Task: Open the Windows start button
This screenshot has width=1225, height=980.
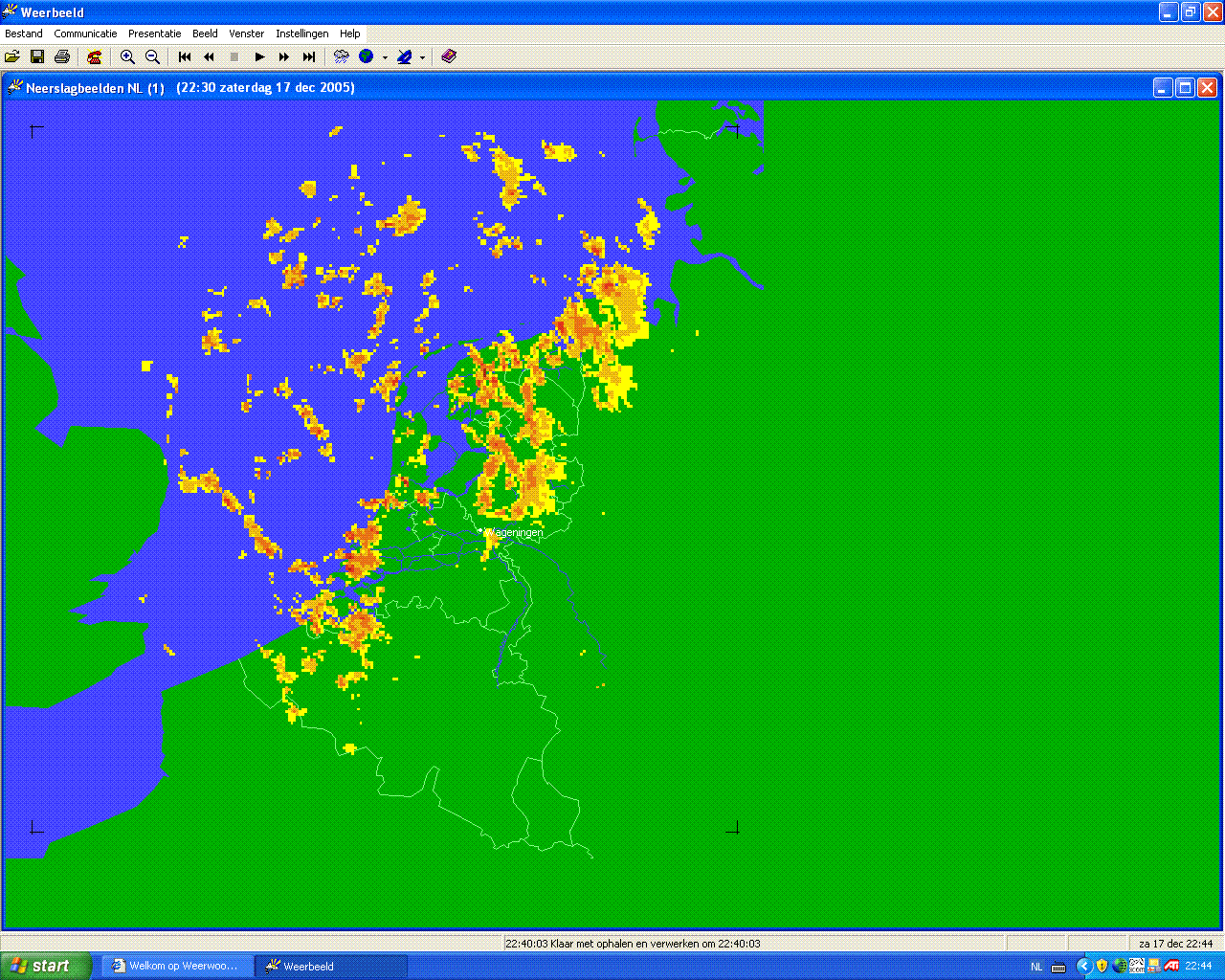Action: (x=46, y=966)
